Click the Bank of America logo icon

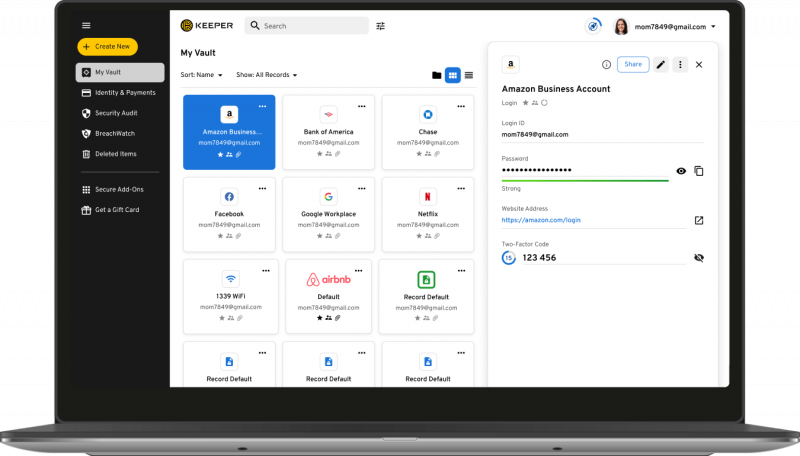click(x=329, y=114)
